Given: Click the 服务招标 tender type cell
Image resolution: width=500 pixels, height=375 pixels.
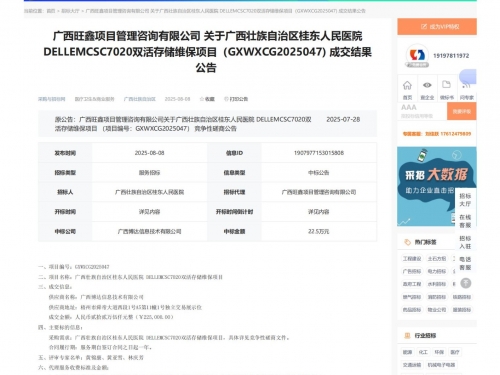Looking at the screenshot, I should coord(149,173).
